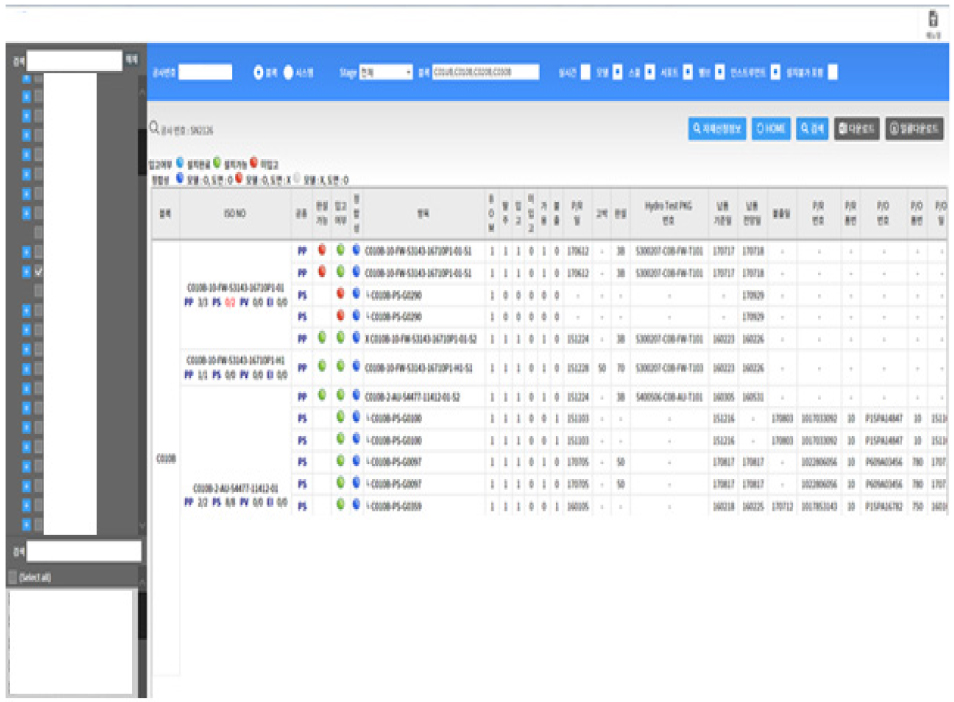Click the magnifier icon beside the 공사 번호 summary
This screenshot has height=702, width=954.
(155, 128)
